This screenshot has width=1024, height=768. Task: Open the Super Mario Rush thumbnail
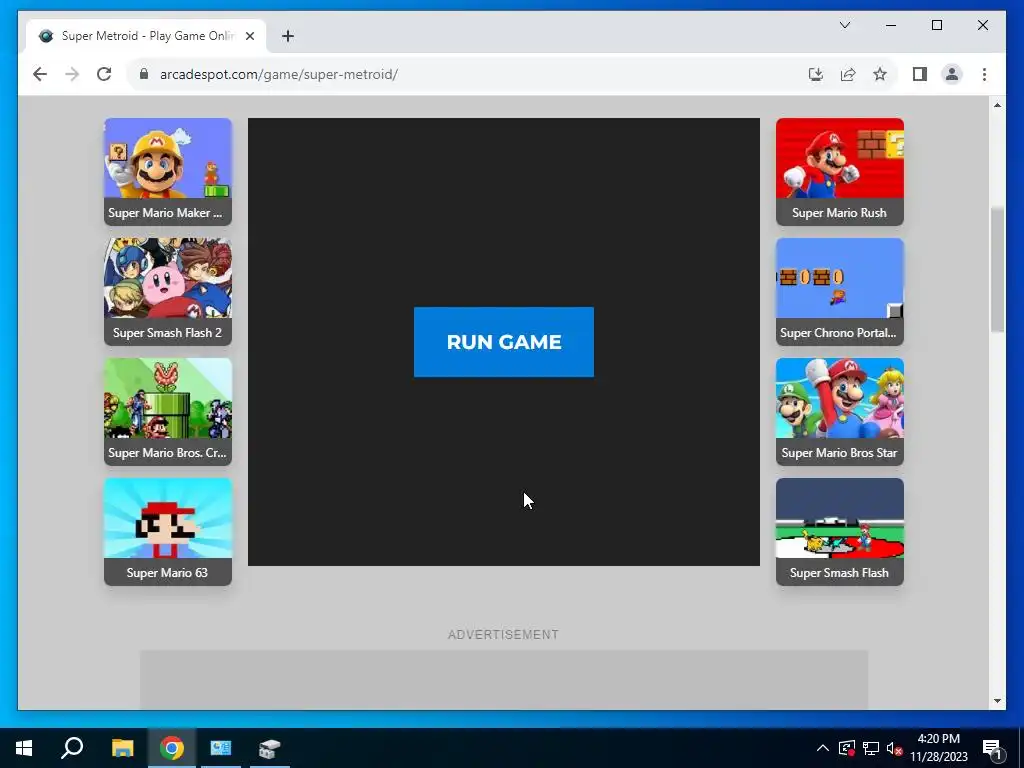tap(840, 172)
